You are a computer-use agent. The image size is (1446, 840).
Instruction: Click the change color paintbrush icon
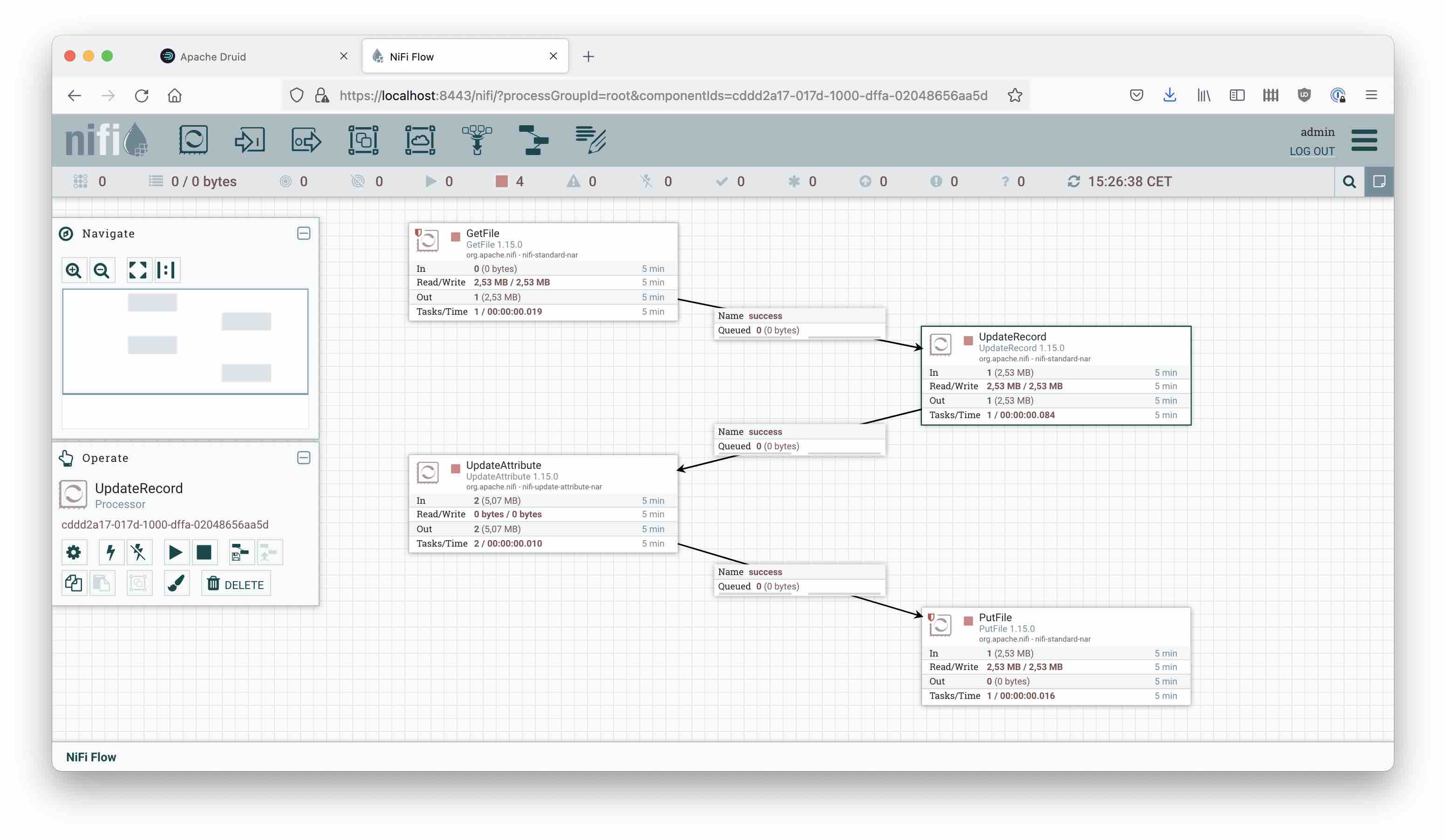(x=177, y=584)
